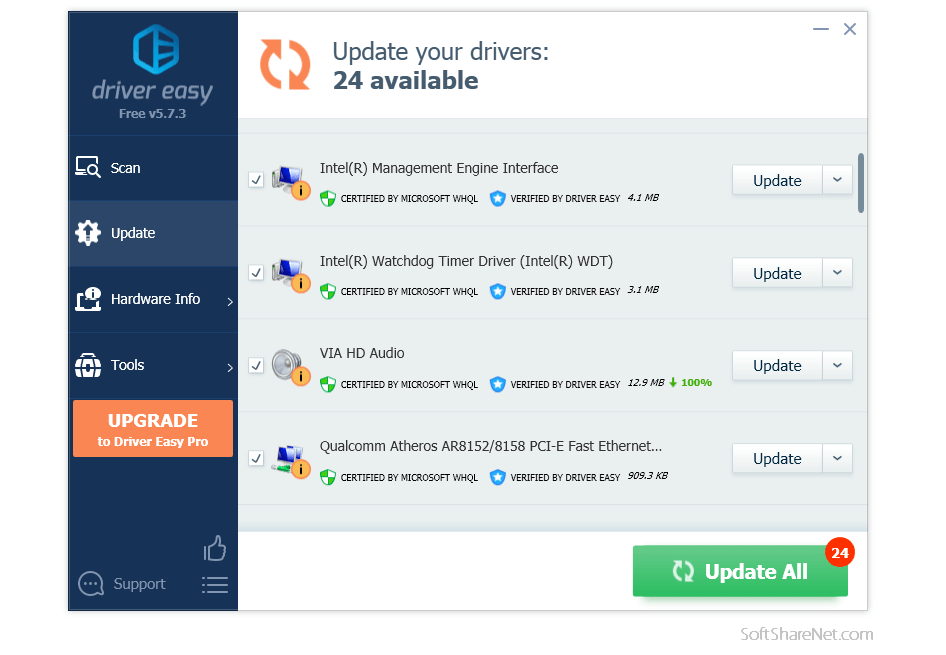Open the hamburger menu icon in sidebar
This screenshot has height=655, width=946.
click(215, 584)
